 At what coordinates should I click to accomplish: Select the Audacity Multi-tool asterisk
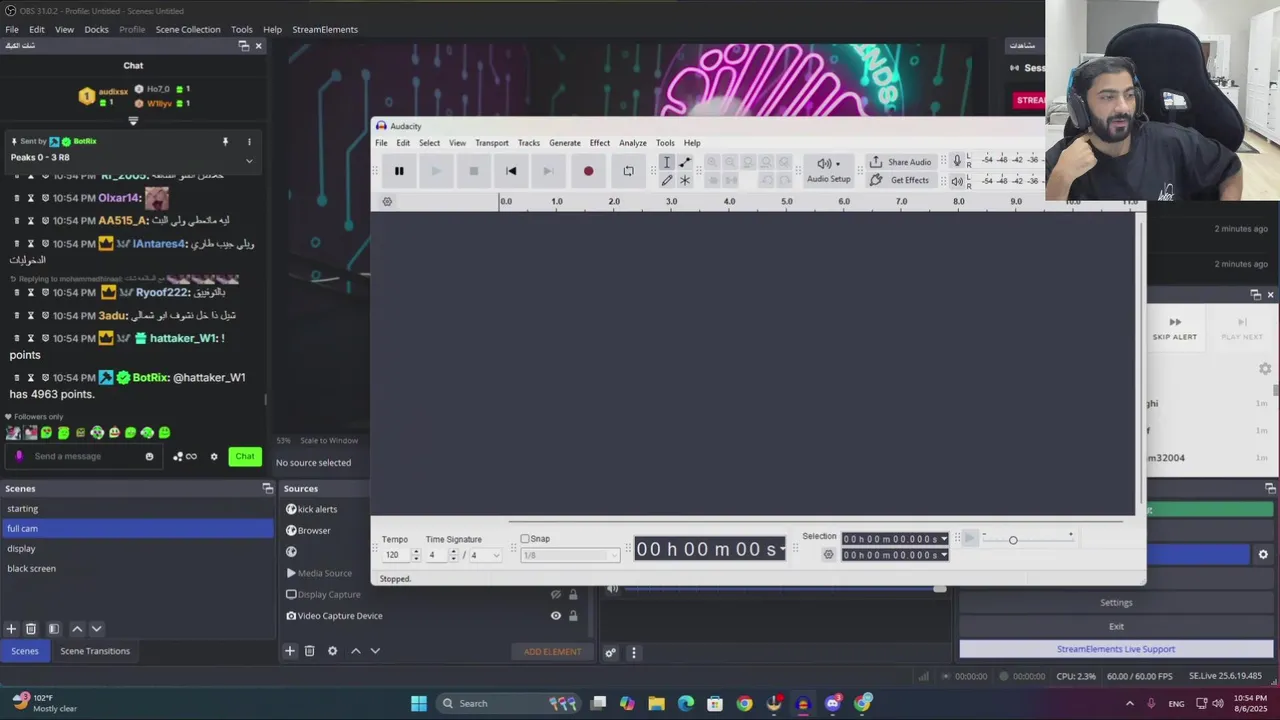[685, 180]
